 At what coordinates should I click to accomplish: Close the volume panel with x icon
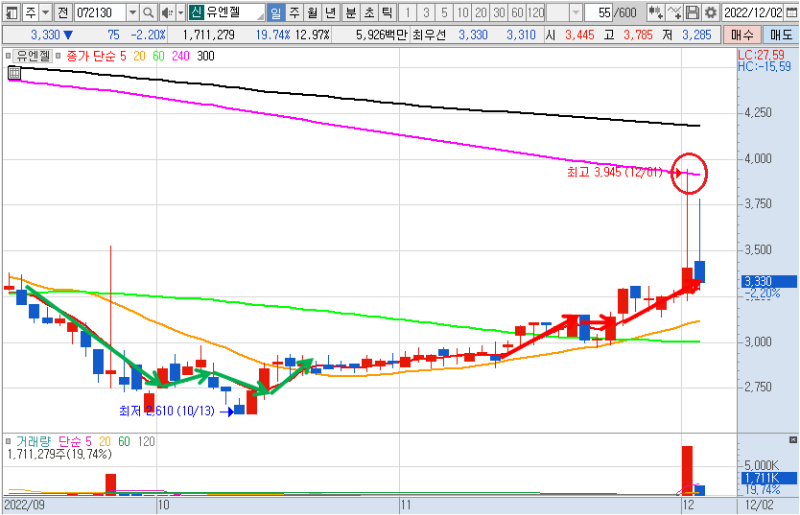point(792,439)
